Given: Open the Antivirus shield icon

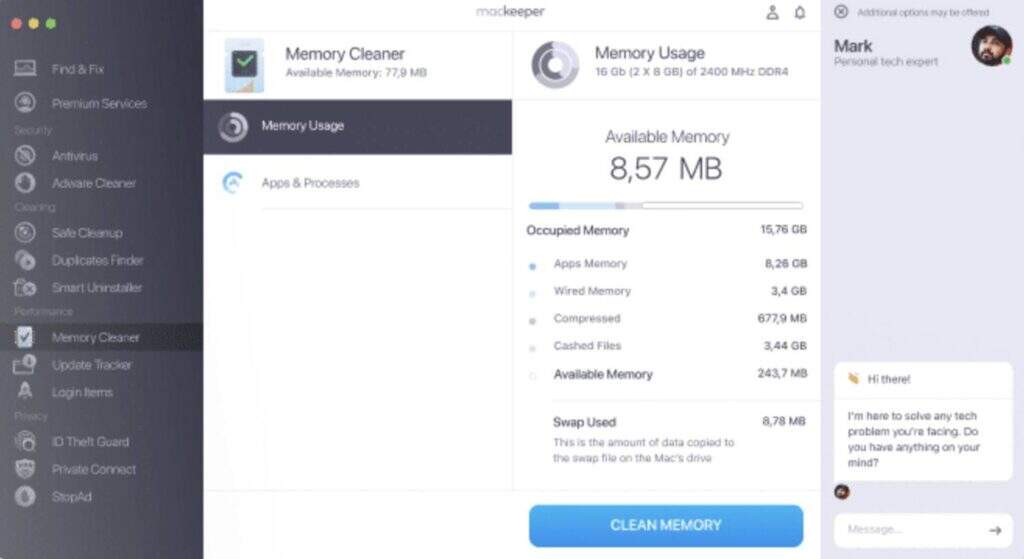Looking at the screenshot, I should pyautogui.click(x=25, y=156).
